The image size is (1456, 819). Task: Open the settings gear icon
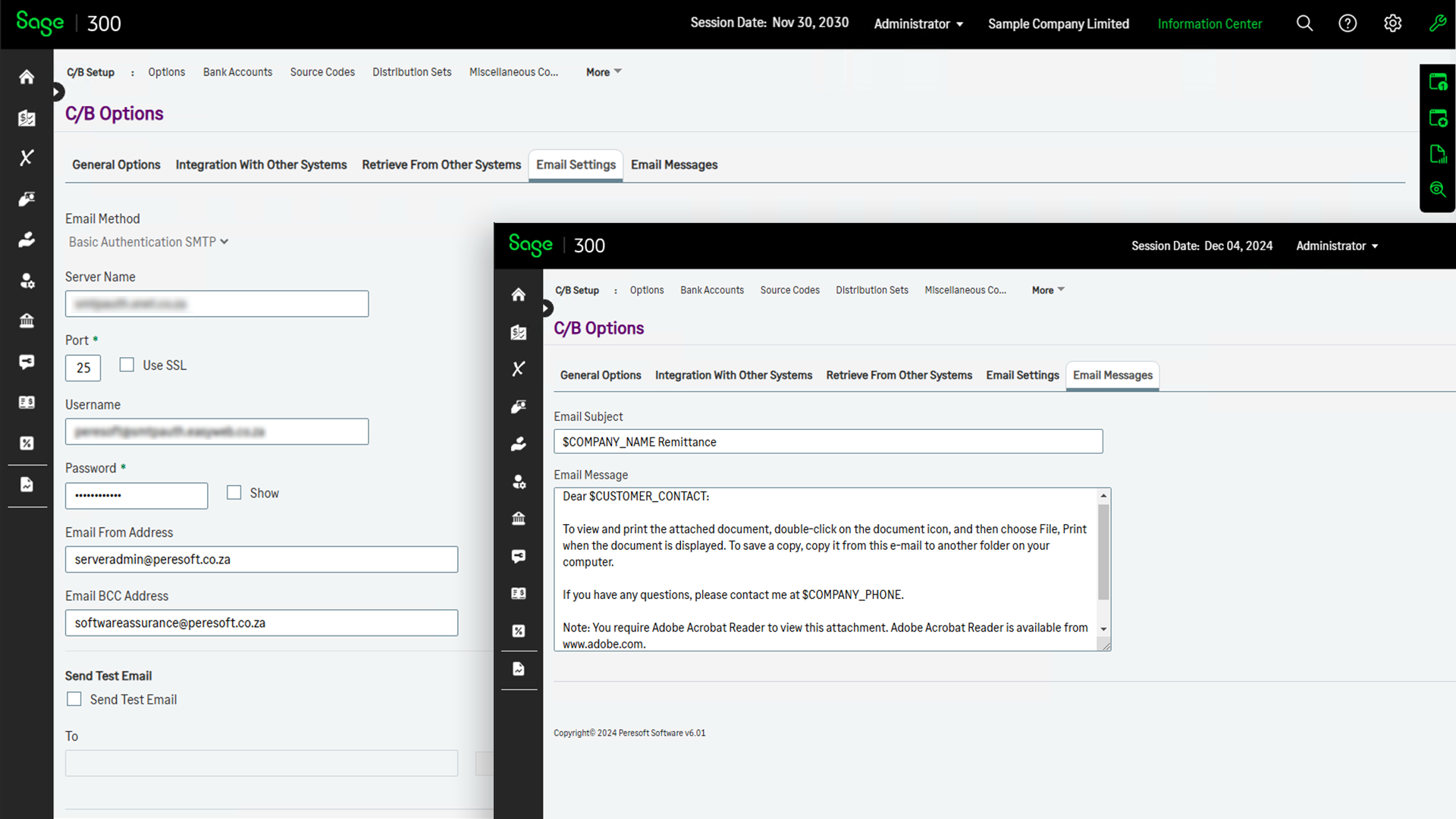click(1392, 24)
